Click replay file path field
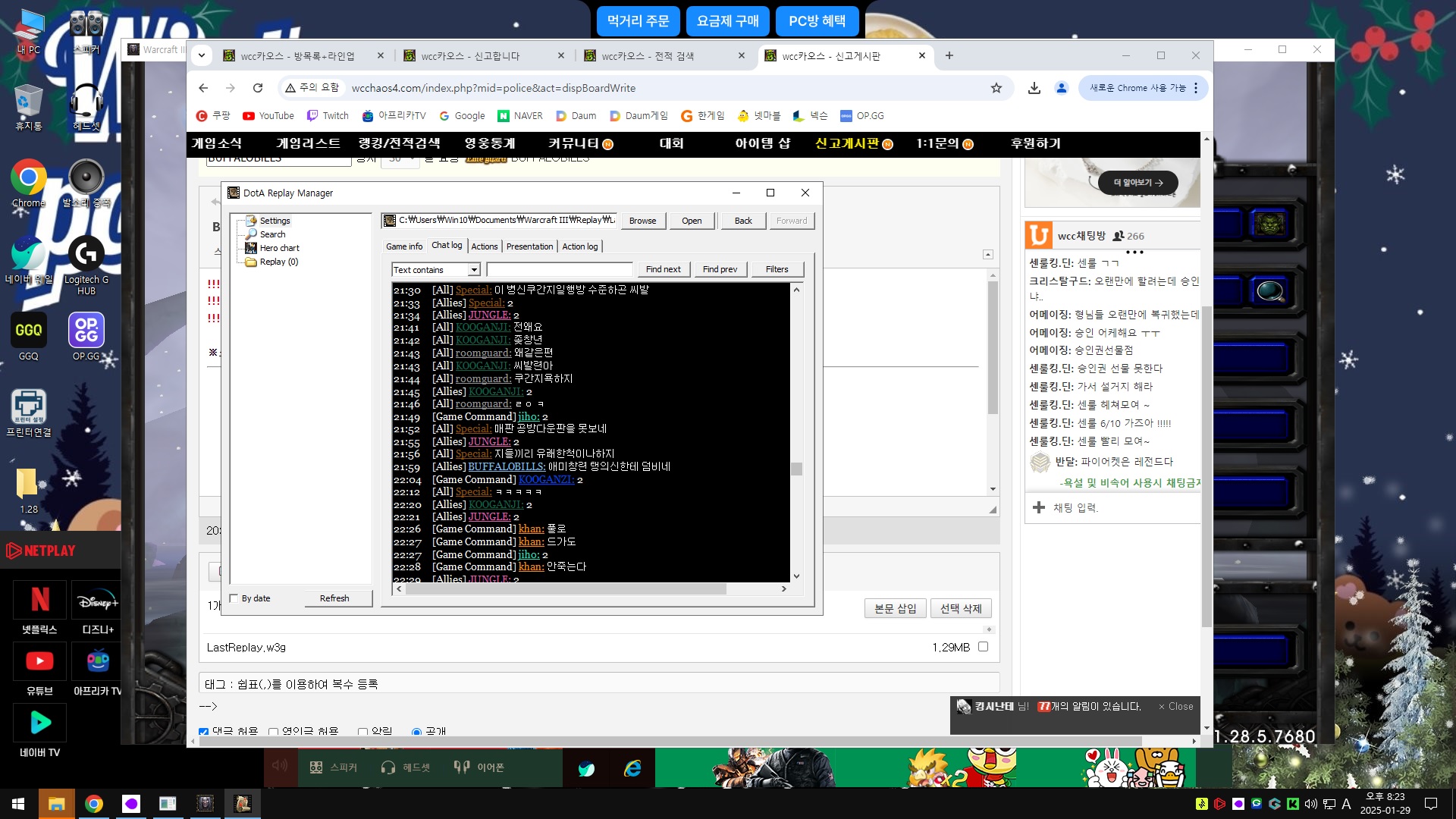The height and width of the screenshot is (819, 1456). (500, 220)
